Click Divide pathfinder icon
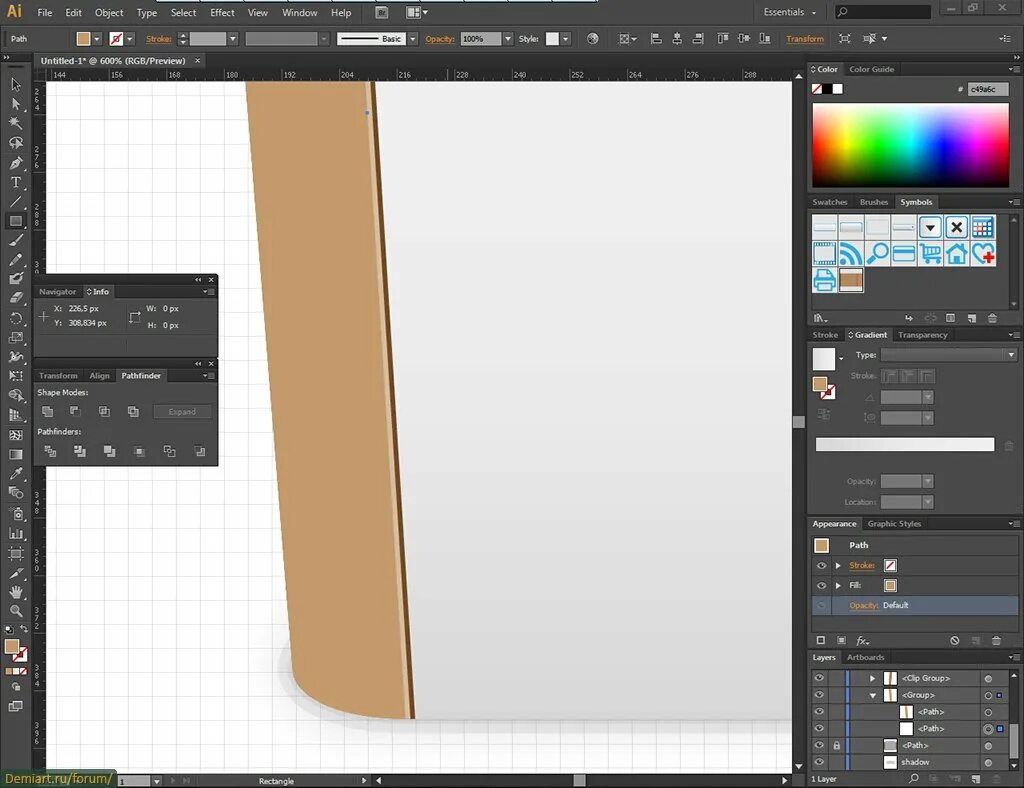 point(50,451)
